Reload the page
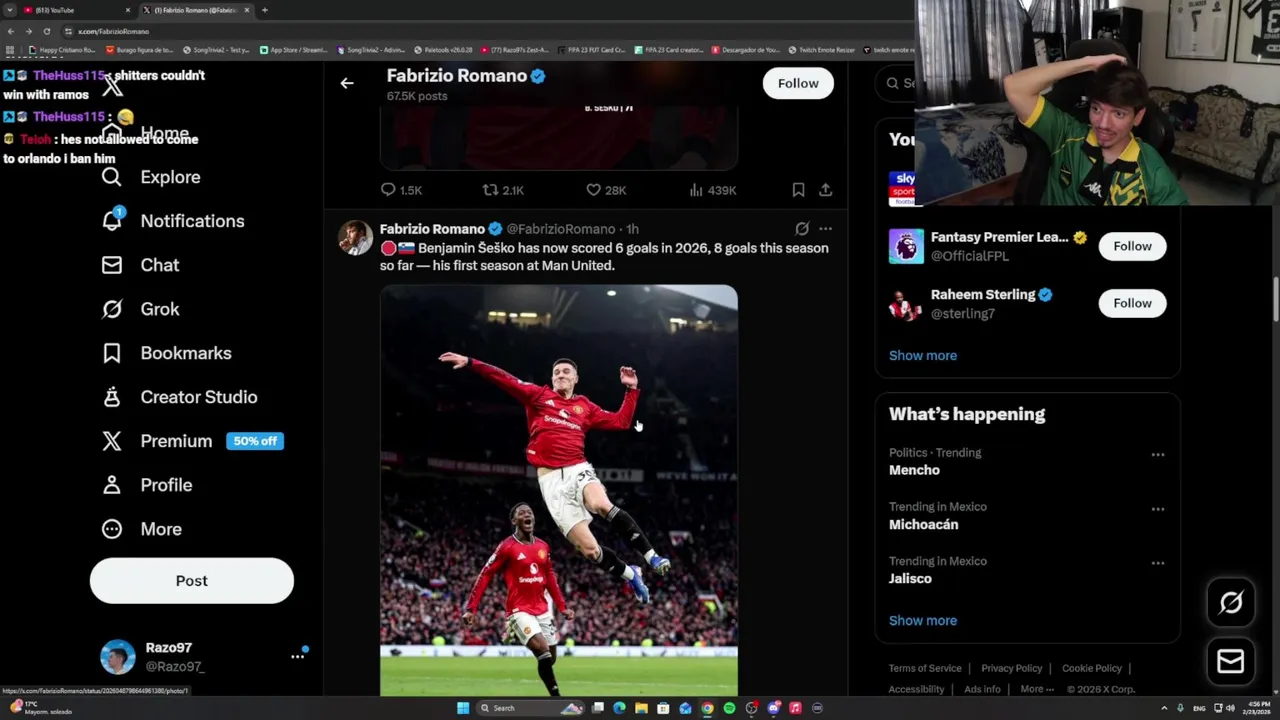This screenshot has height=720, width=1280. point(46,31)
